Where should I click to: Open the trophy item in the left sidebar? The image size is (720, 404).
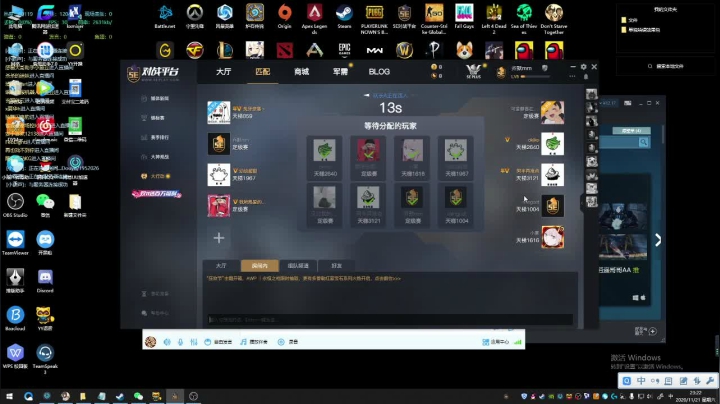coord(153,118)
